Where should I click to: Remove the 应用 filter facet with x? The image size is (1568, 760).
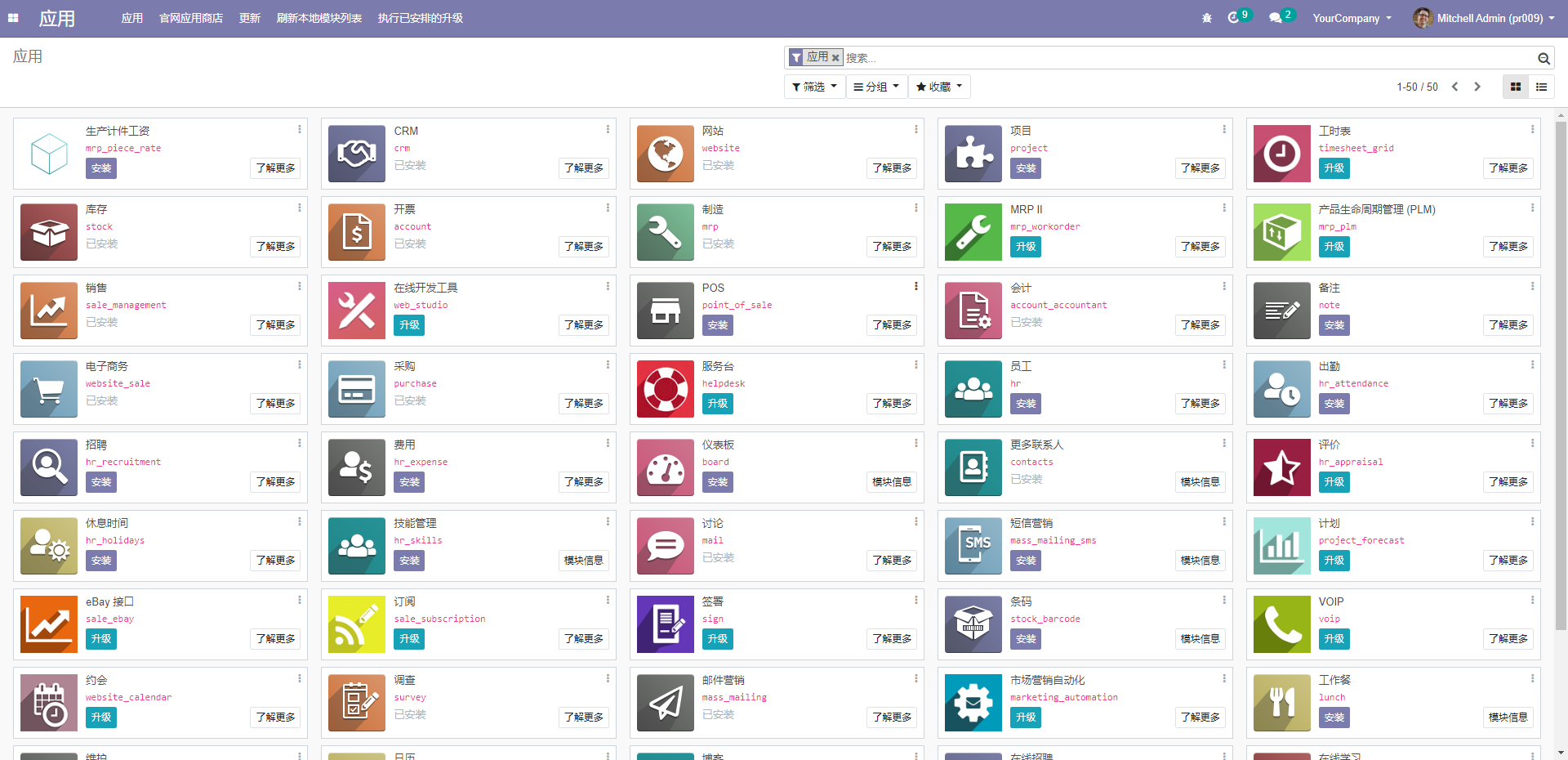pos(835,58)
